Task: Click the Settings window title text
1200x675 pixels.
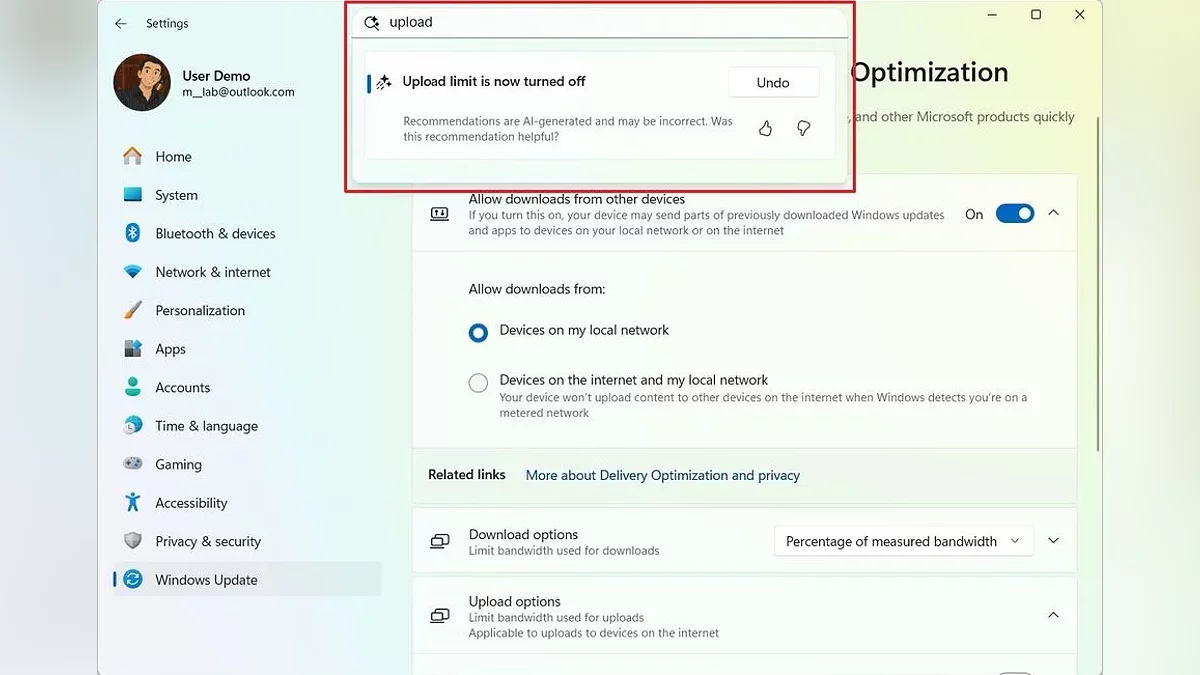Action: (167, 23)
